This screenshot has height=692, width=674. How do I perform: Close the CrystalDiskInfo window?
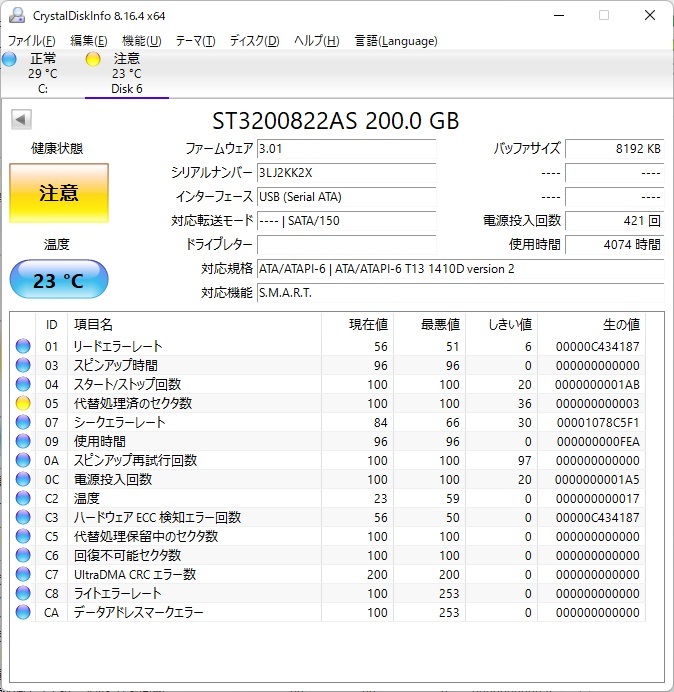coord(650,15)
